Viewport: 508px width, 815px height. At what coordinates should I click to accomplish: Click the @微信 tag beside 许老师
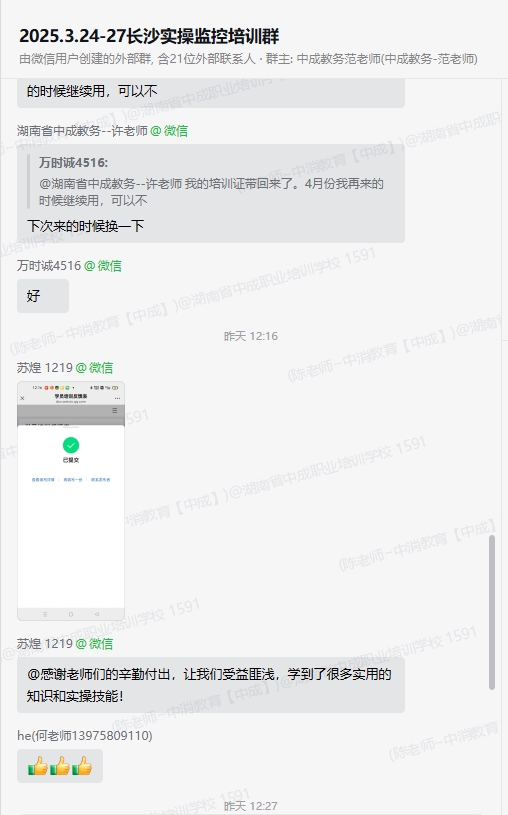[170, 131]
